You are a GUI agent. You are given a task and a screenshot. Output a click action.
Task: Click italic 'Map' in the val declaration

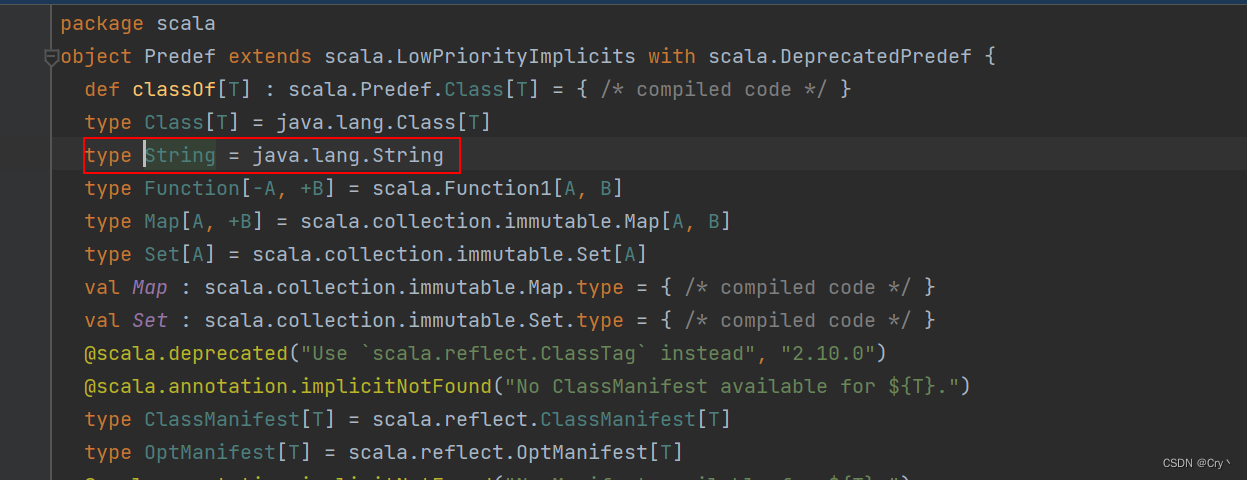(x=150, y=287)
